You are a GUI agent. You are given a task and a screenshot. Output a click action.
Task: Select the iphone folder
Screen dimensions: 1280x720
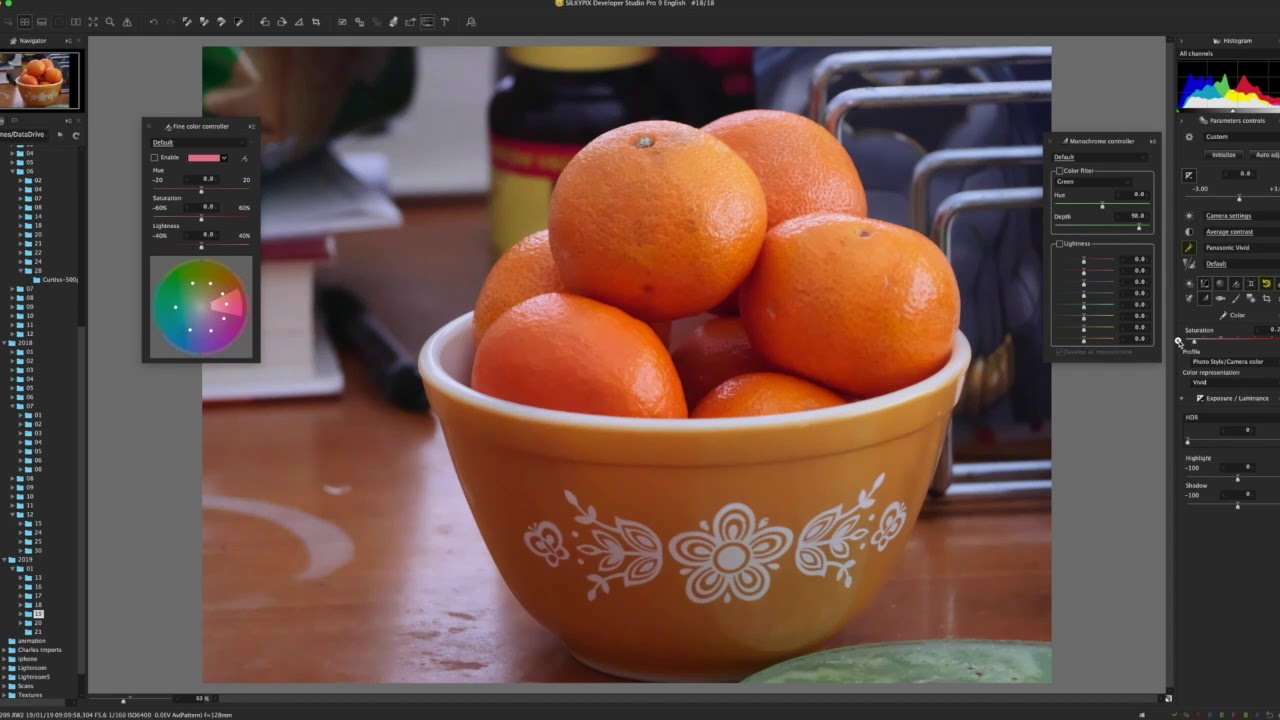[x=27, y=659]
